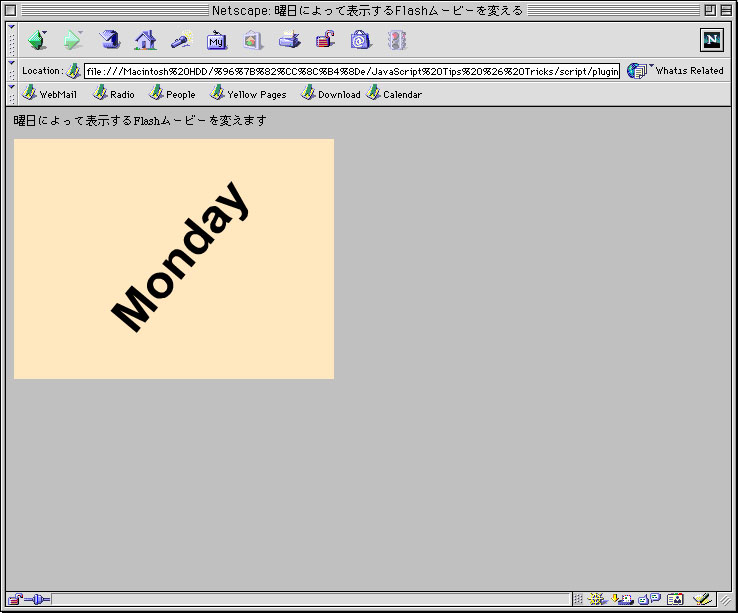
Task: Toggle online/offline plug icon
Action: [37, 599]
